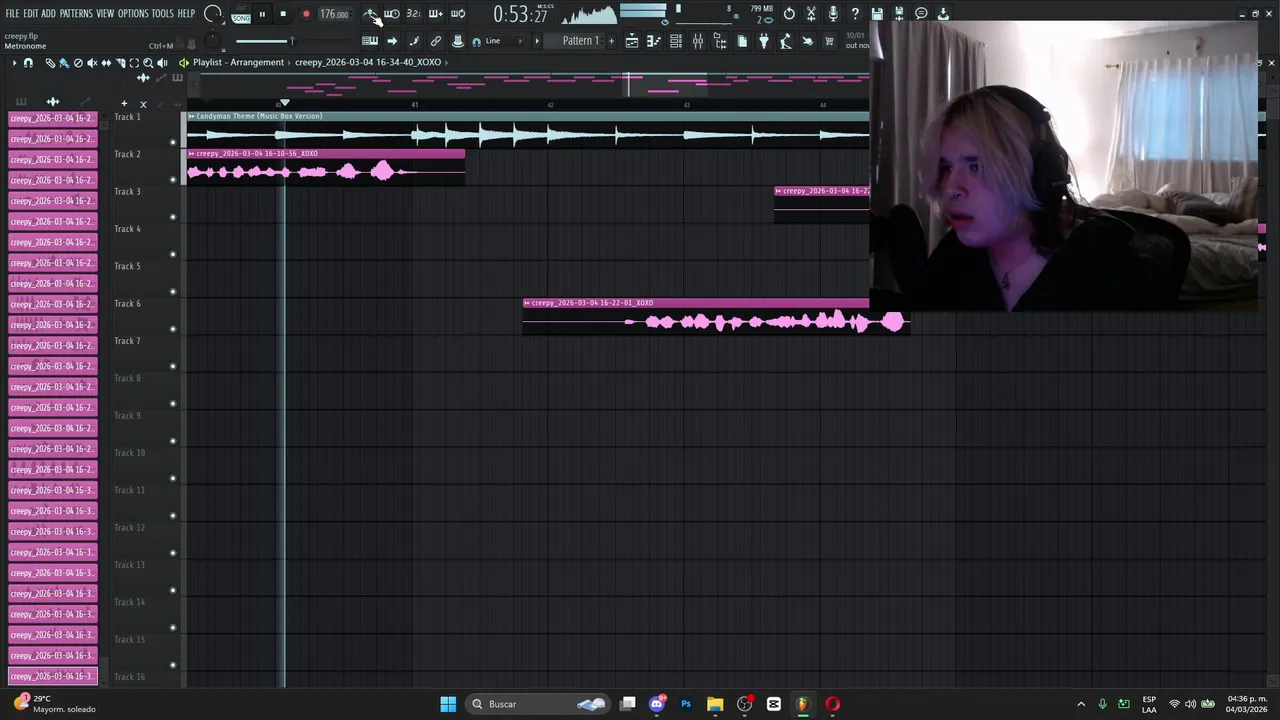Enable the countdown before recording icon
Screen dimensions: 1280x720
(x=413, y=14)
